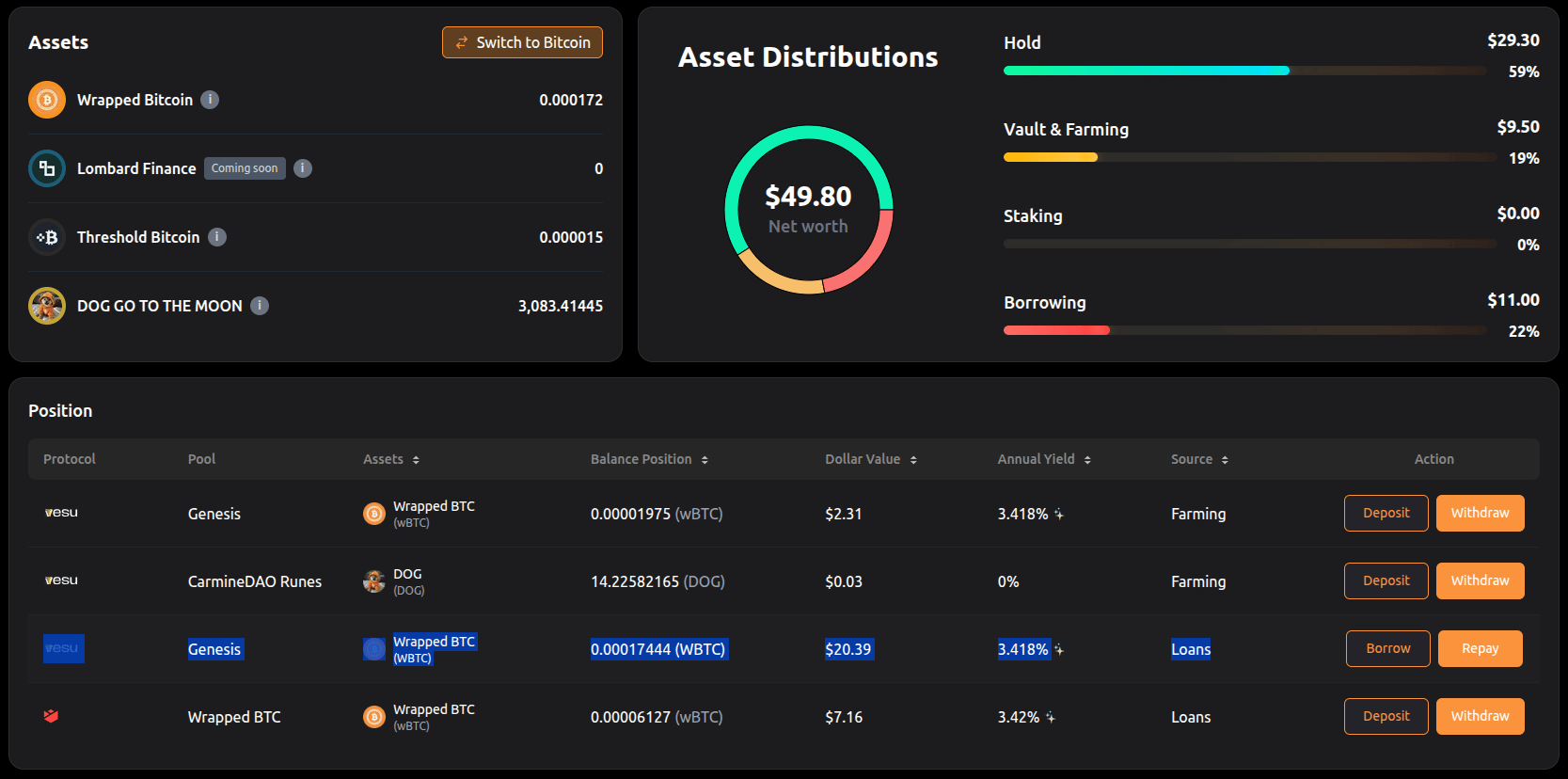Click the 0.000172 Wrapped Bitcoin balance
1568x779 pixels.
(x=571, y=100)
